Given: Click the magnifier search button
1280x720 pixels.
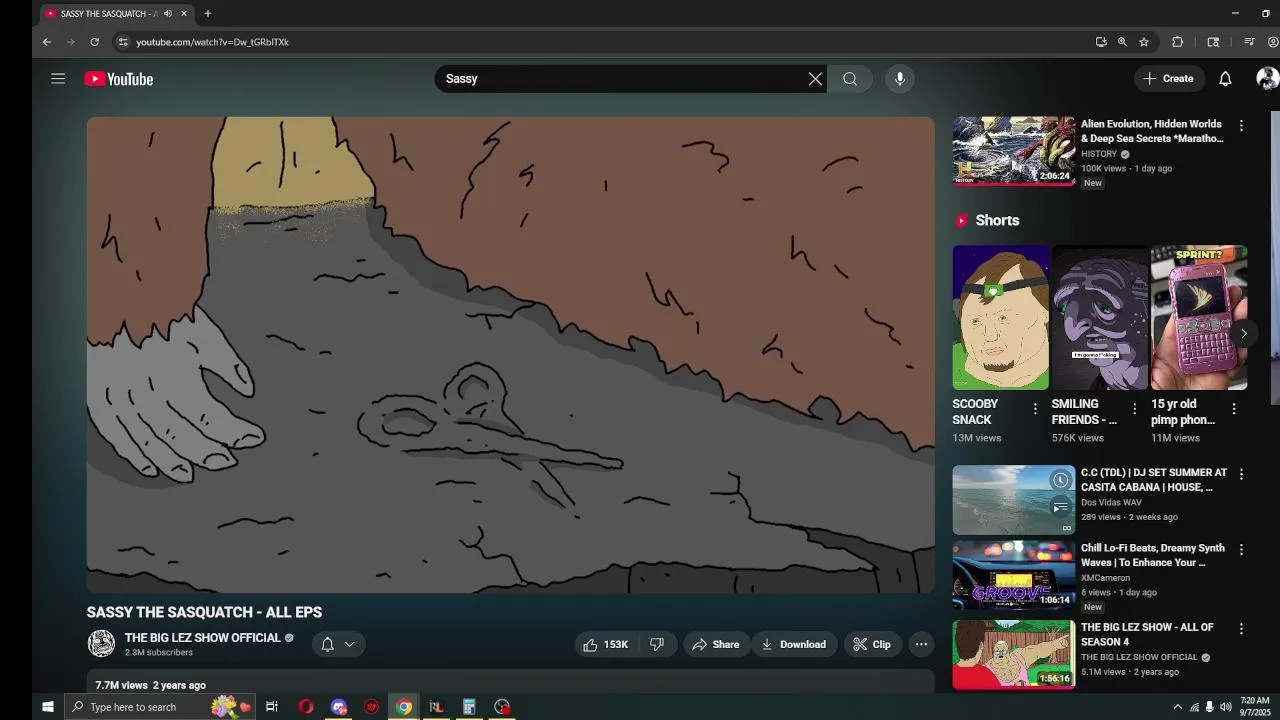Looking at the screenshot, I should [850, 79].
